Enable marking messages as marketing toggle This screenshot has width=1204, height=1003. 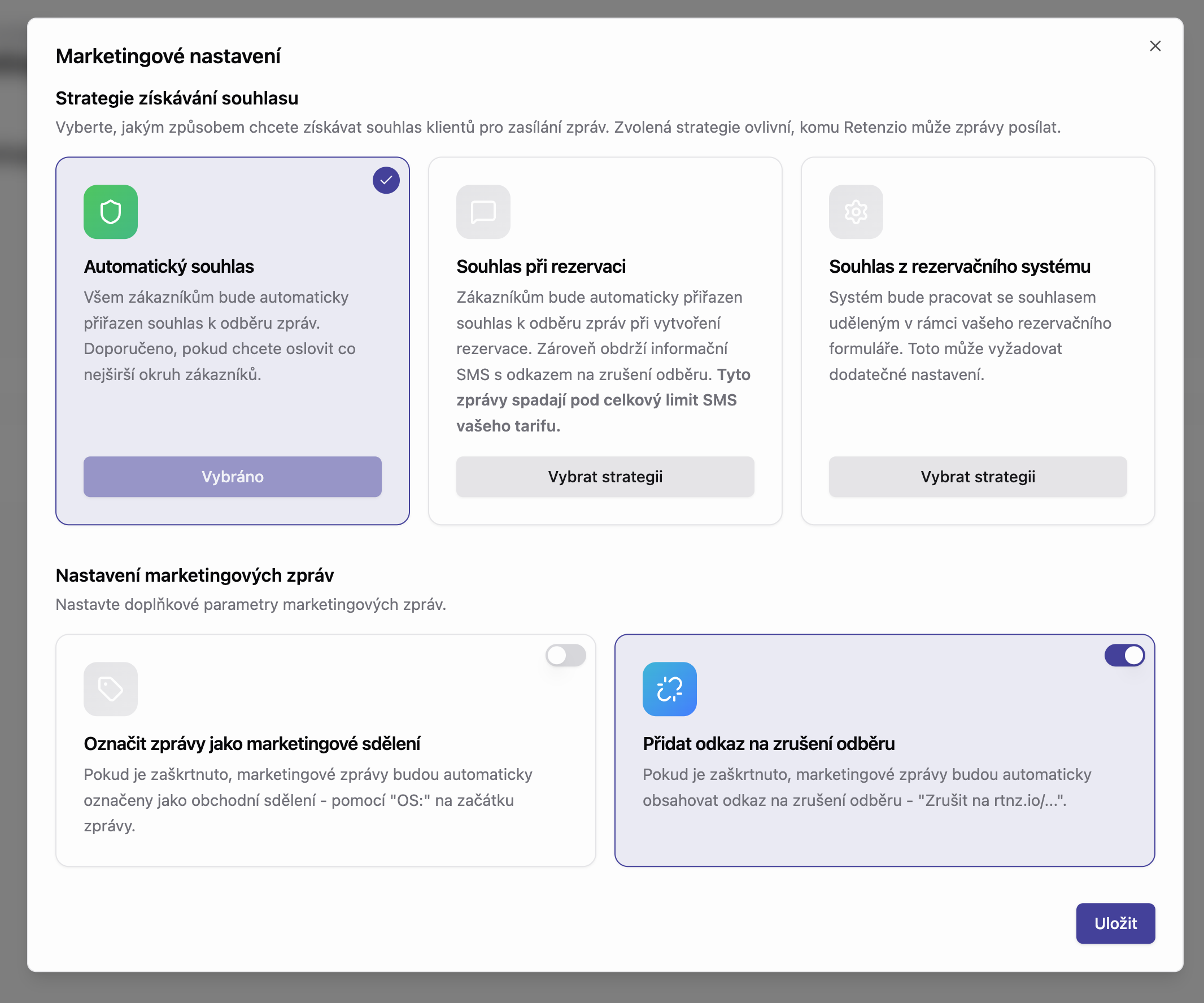[x=565, y=655]
